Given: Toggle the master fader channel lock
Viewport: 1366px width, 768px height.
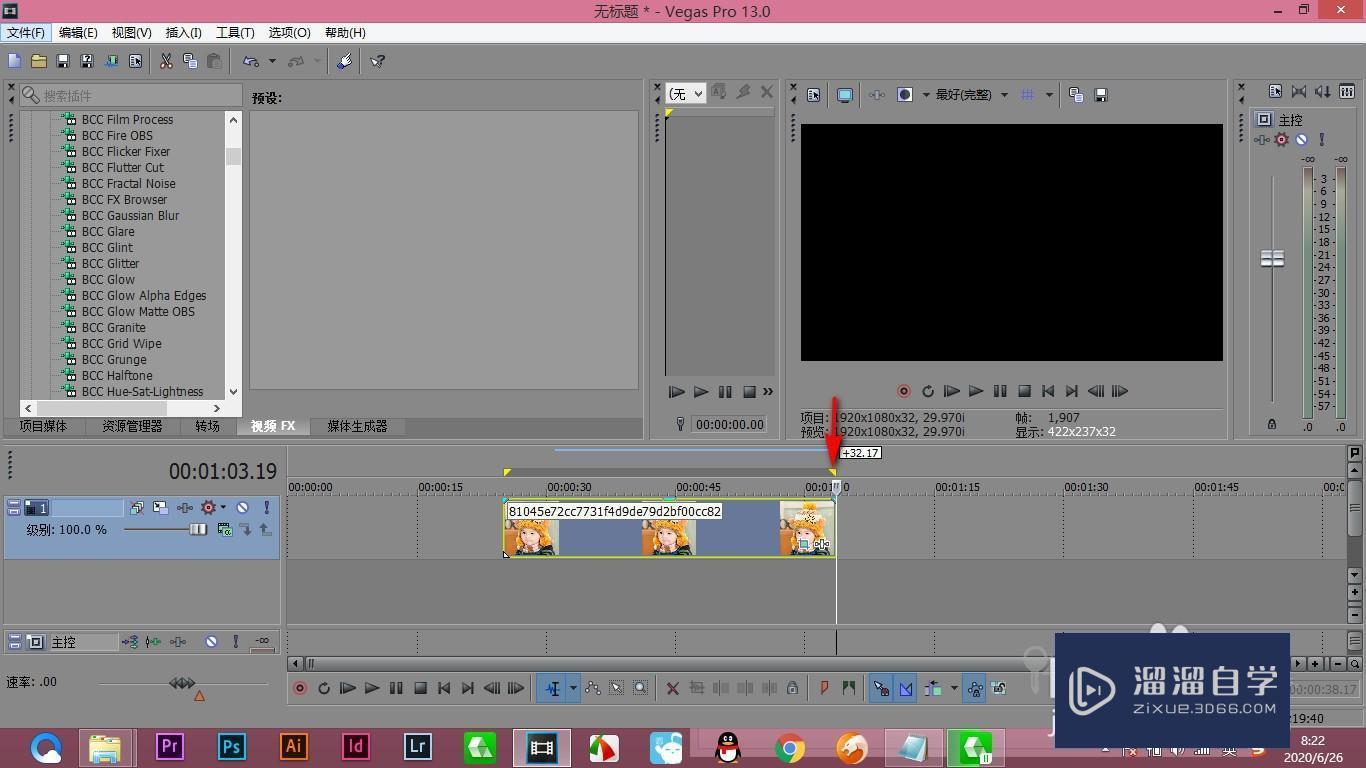Looking at the screenshot, I should tap(1272, 424).
